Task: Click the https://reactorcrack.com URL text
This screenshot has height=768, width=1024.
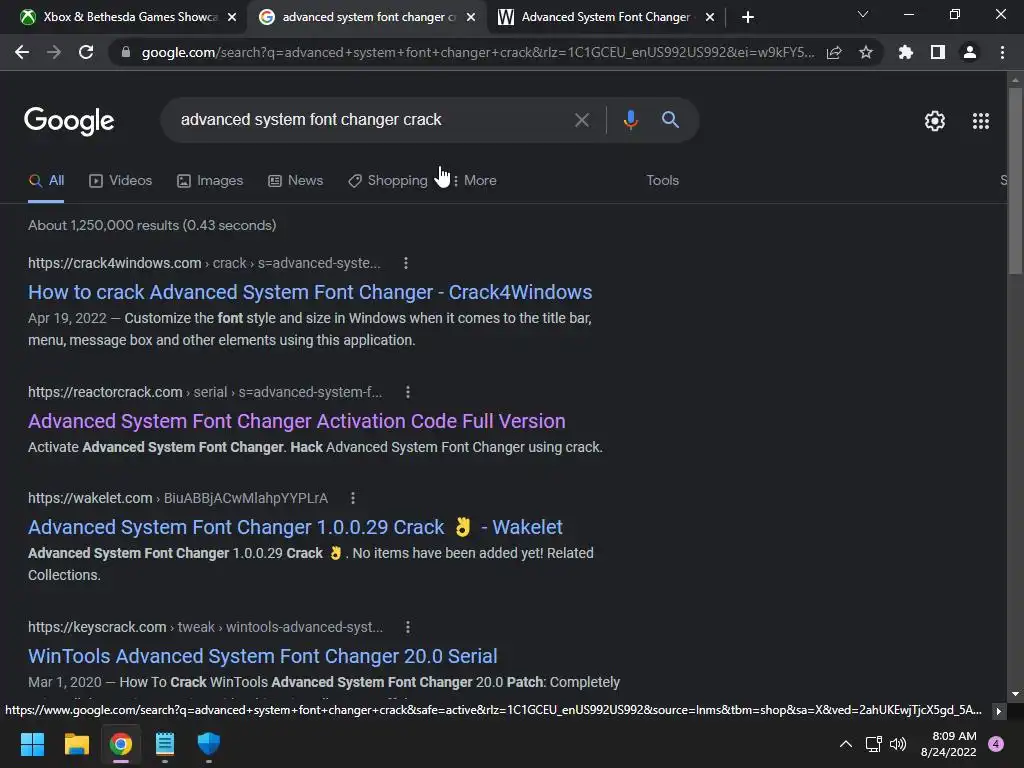Action: [x=105, y=392]
